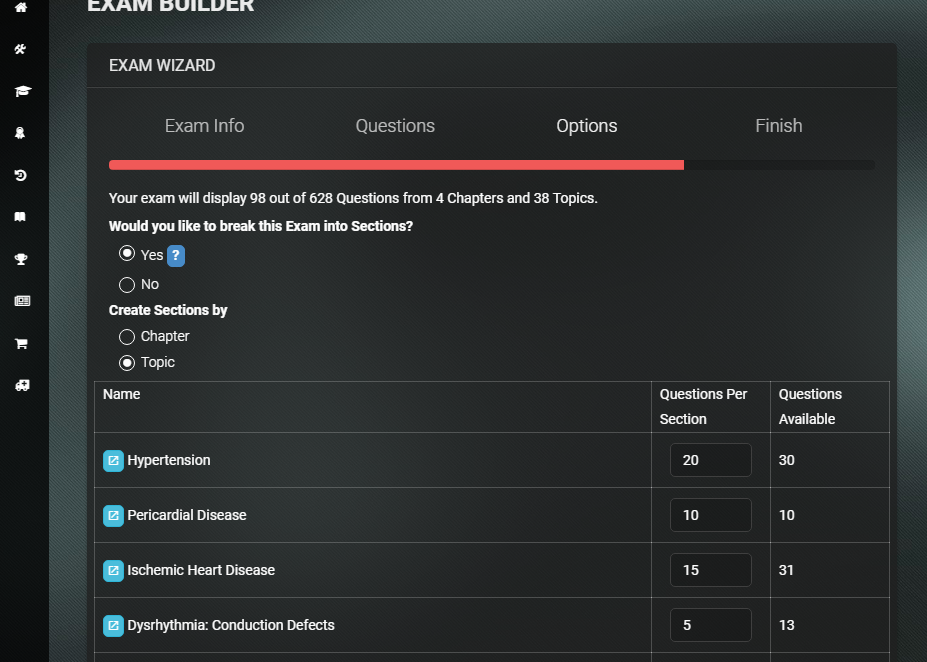Screen dimensions: 927x662
Task: Open the newspaper icon in sidebar
Action: (22, 301)
